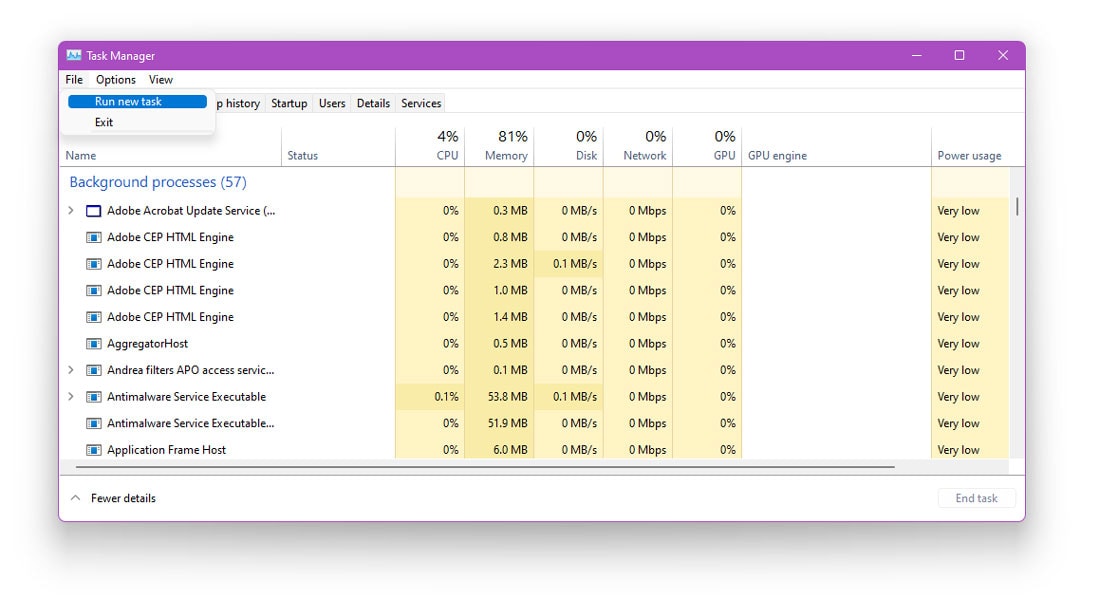Select Adobe Acrobat Update Service name text
Screen dimensions: 1099x600
click(191, 211)
